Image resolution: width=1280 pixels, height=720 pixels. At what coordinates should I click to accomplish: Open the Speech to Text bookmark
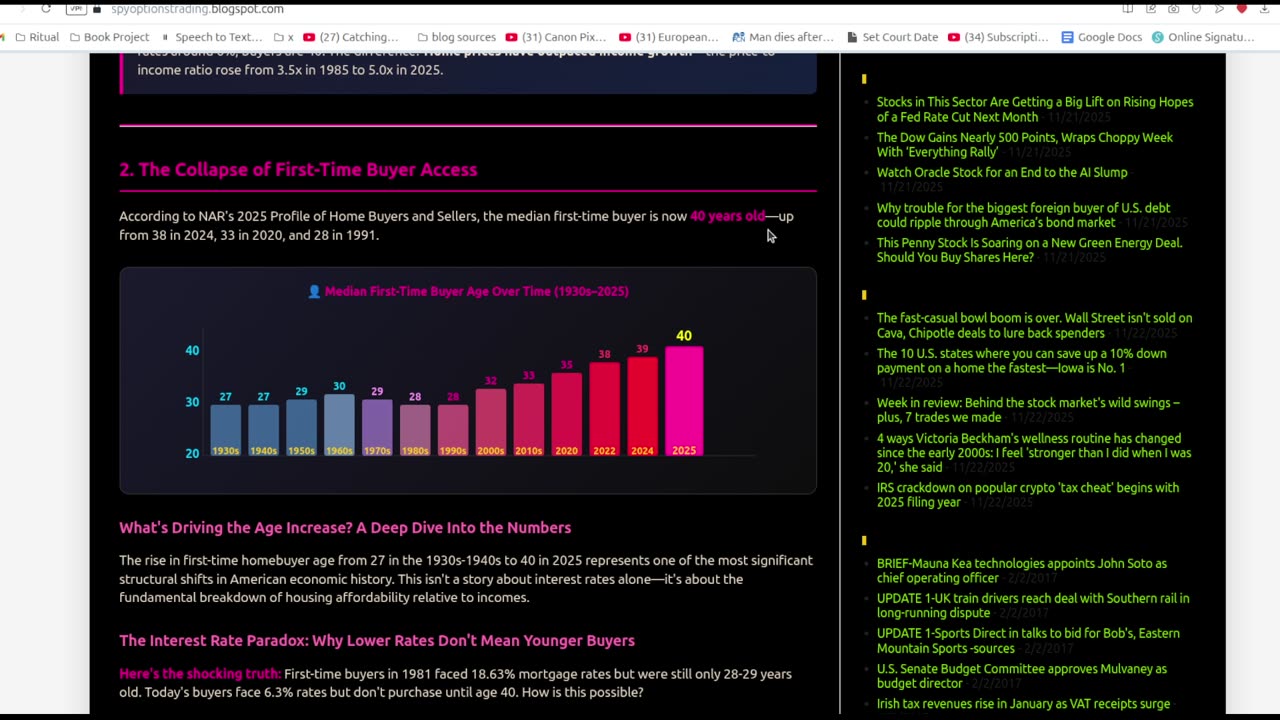pyautogui.click(x=211, y=37)
